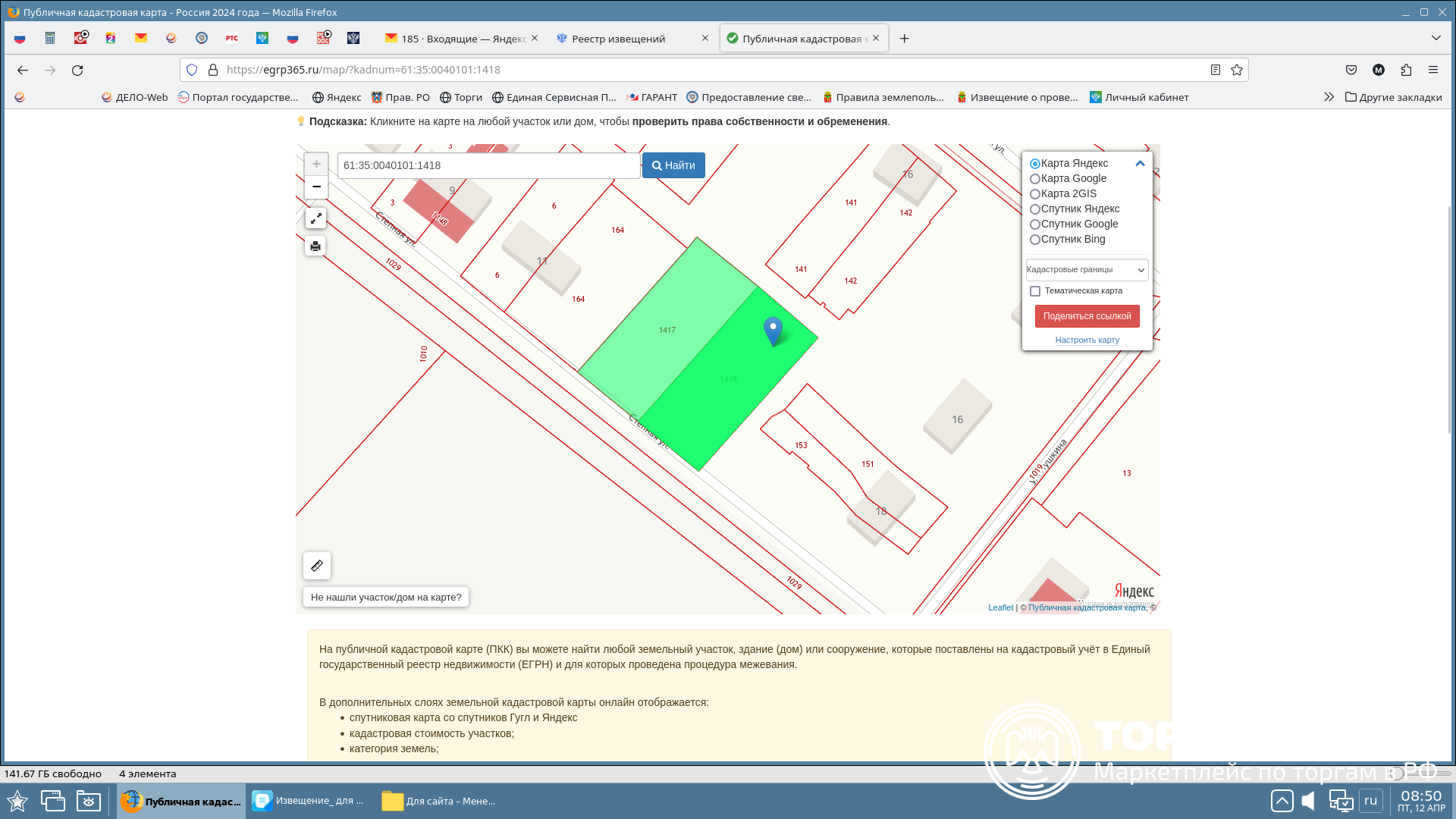Image resolution: width=1456 pixels, height=819 pixels.
Task: Select the ruler measurement tool
Action: (317, 566)
